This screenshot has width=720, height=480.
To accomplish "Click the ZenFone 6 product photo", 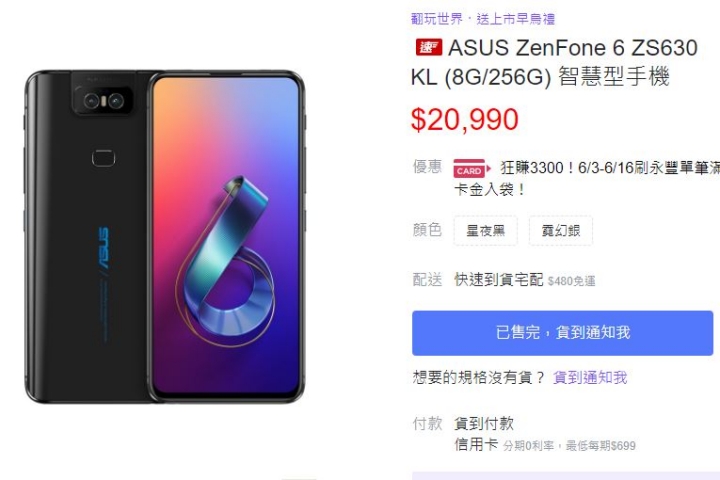I will point(165,237).
